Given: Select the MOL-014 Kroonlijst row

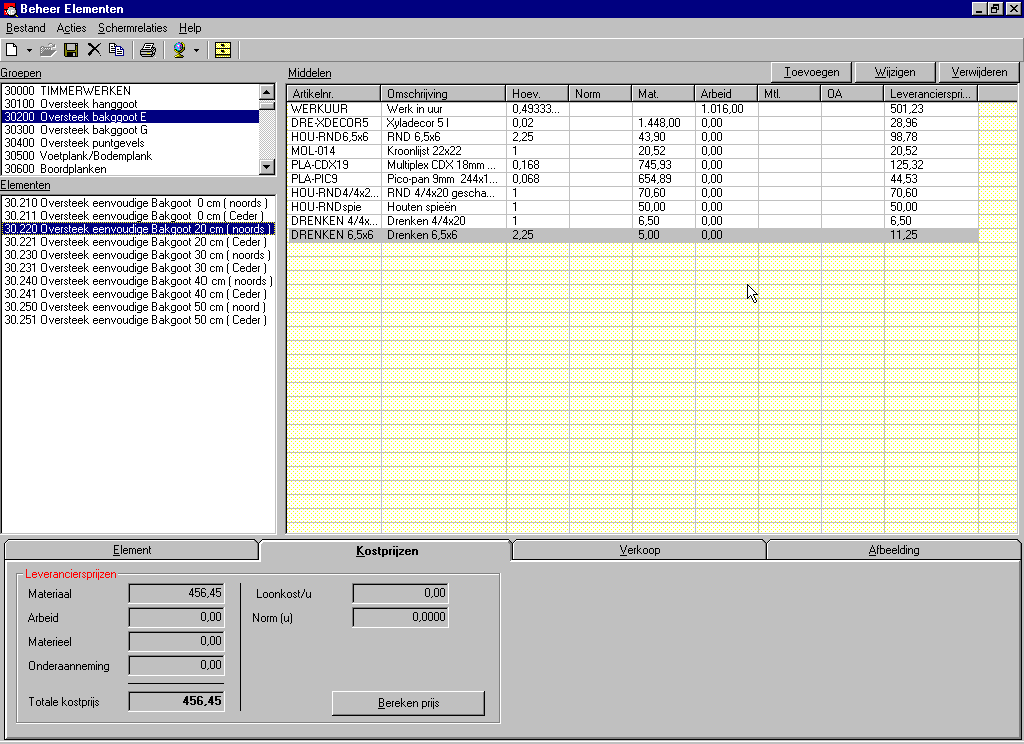Looking at the screenshot, I should pos(632,151).
